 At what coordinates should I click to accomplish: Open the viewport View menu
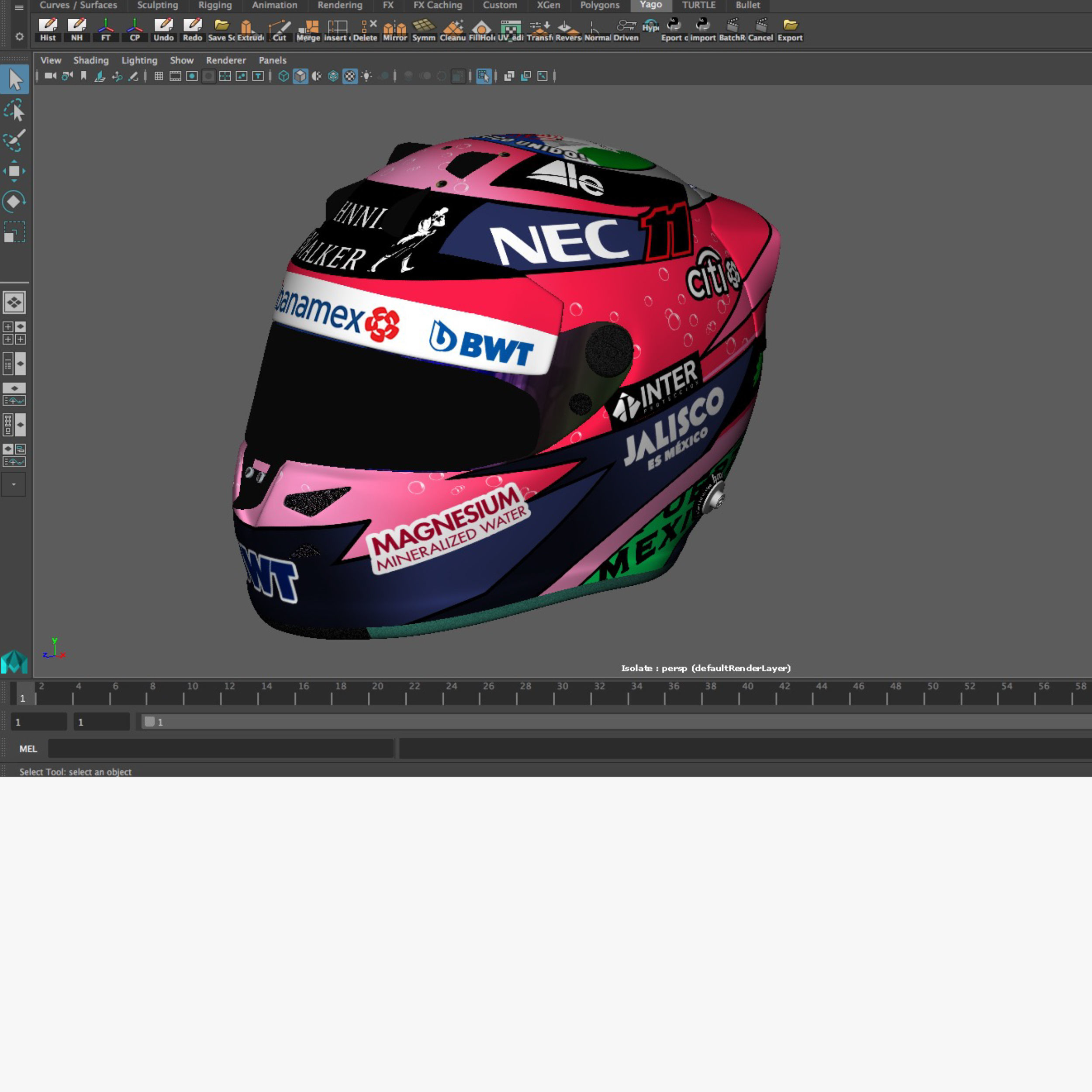[x=51, y=60]
